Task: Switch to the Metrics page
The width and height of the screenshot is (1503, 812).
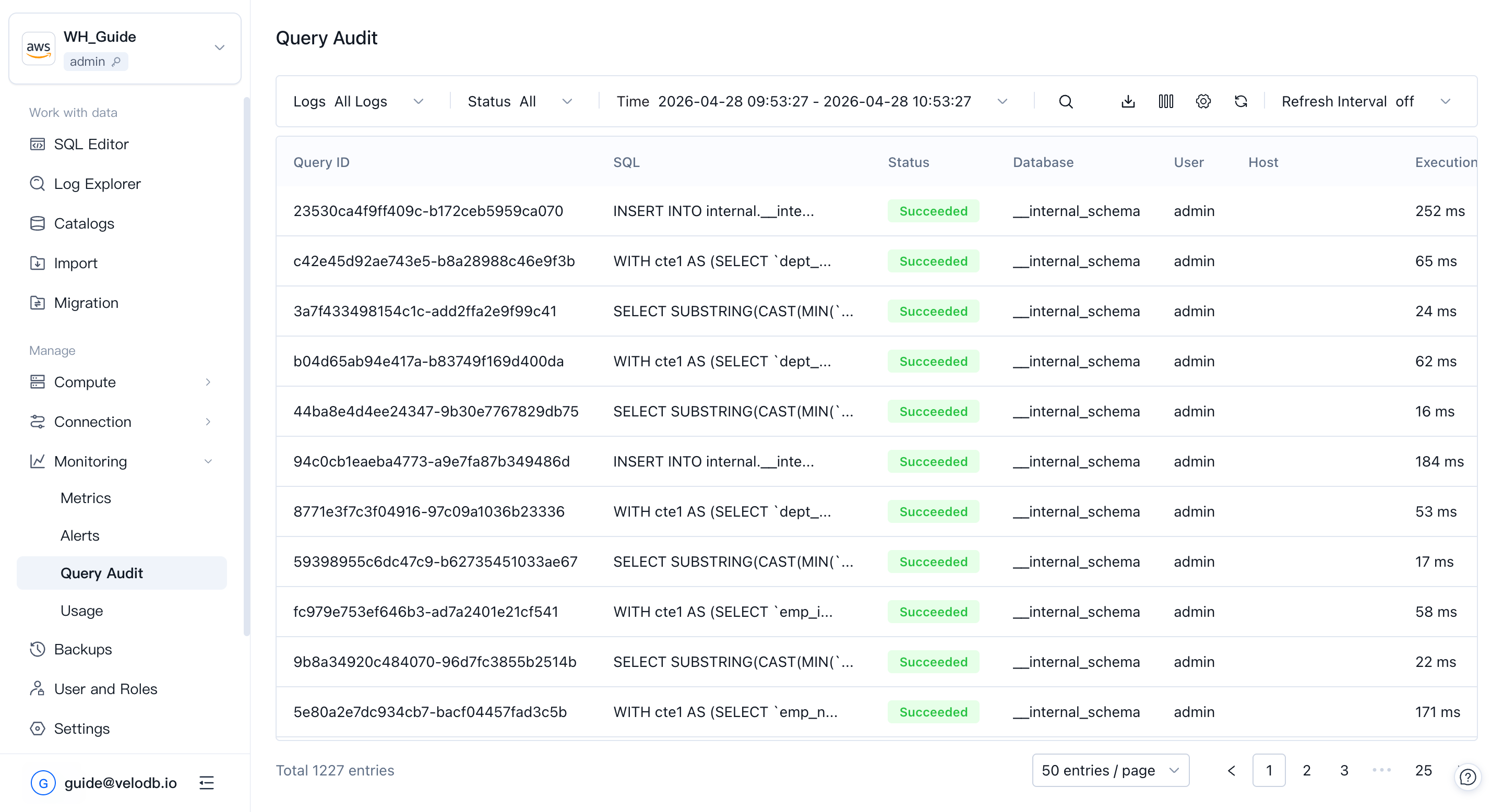Action: tap(85, 497)
